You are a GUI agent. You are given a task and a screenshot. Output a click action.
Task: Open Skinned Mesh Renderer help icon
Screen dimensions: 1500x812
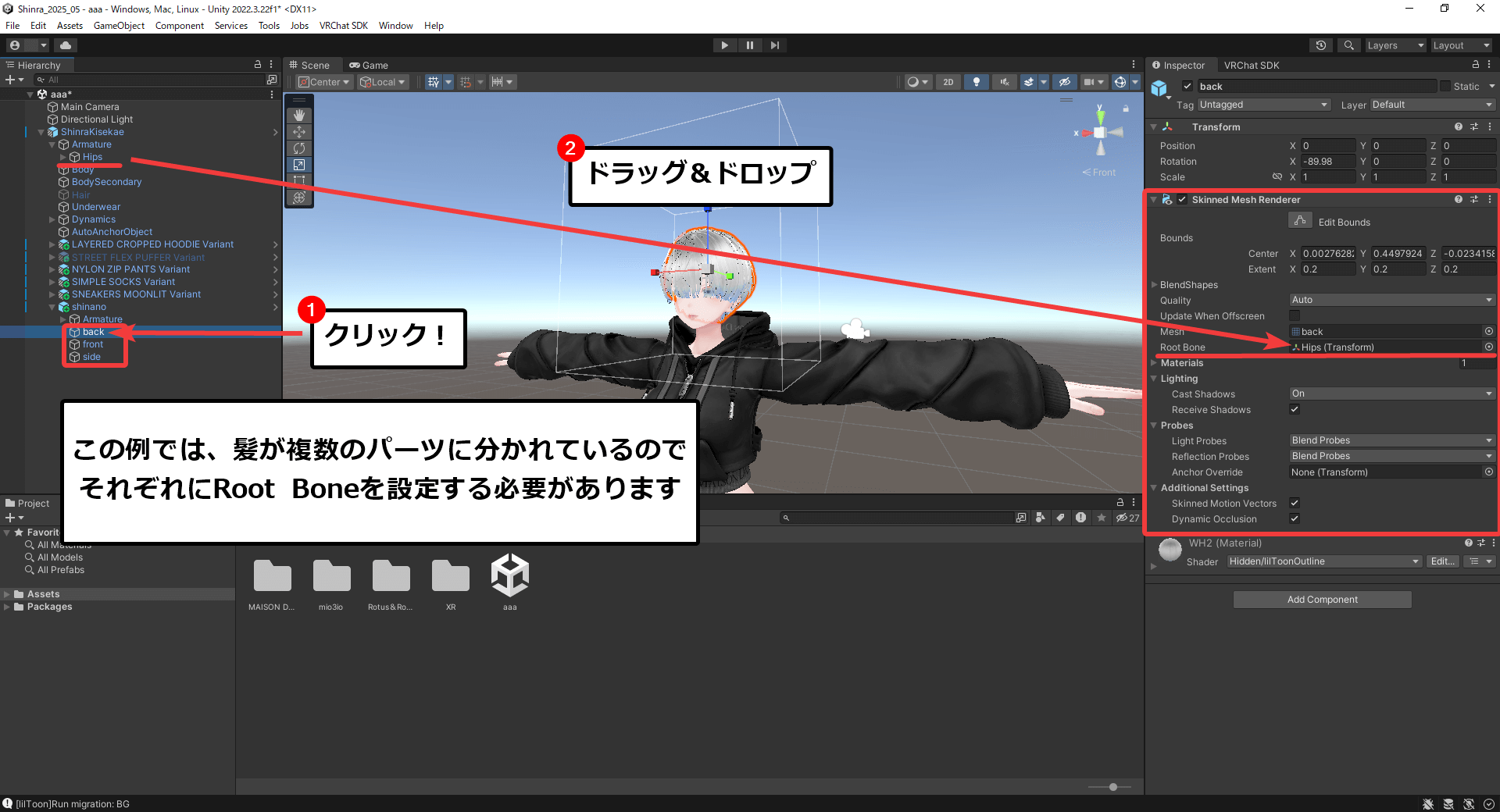pyautogui.click(x=1459, y=200)
